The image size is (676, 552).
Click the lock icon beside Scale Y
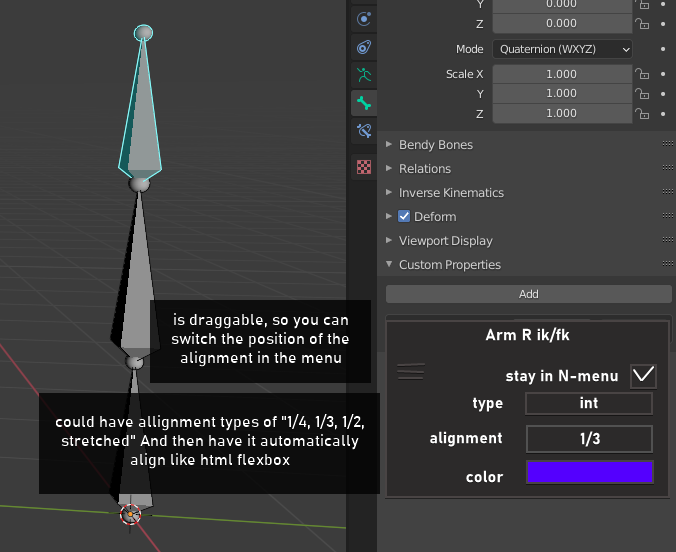pyautogui.click(x=642, y=94)
